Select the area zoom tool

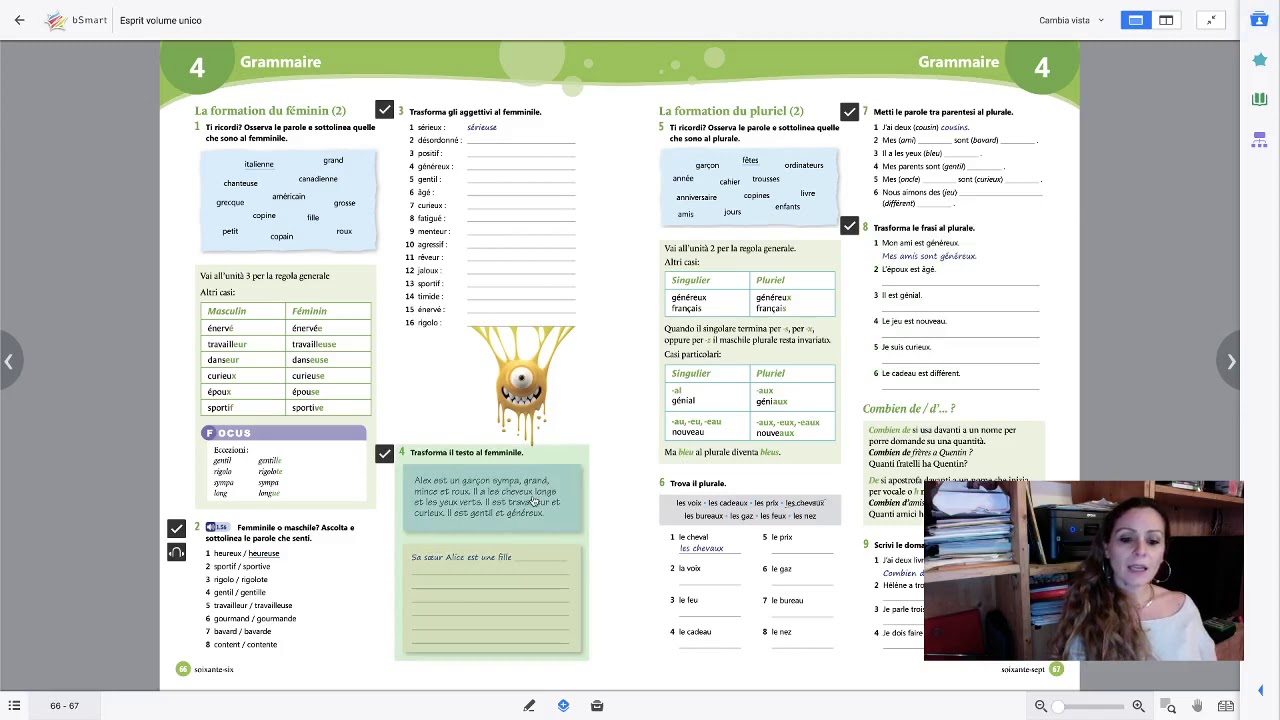(1168, 706)
